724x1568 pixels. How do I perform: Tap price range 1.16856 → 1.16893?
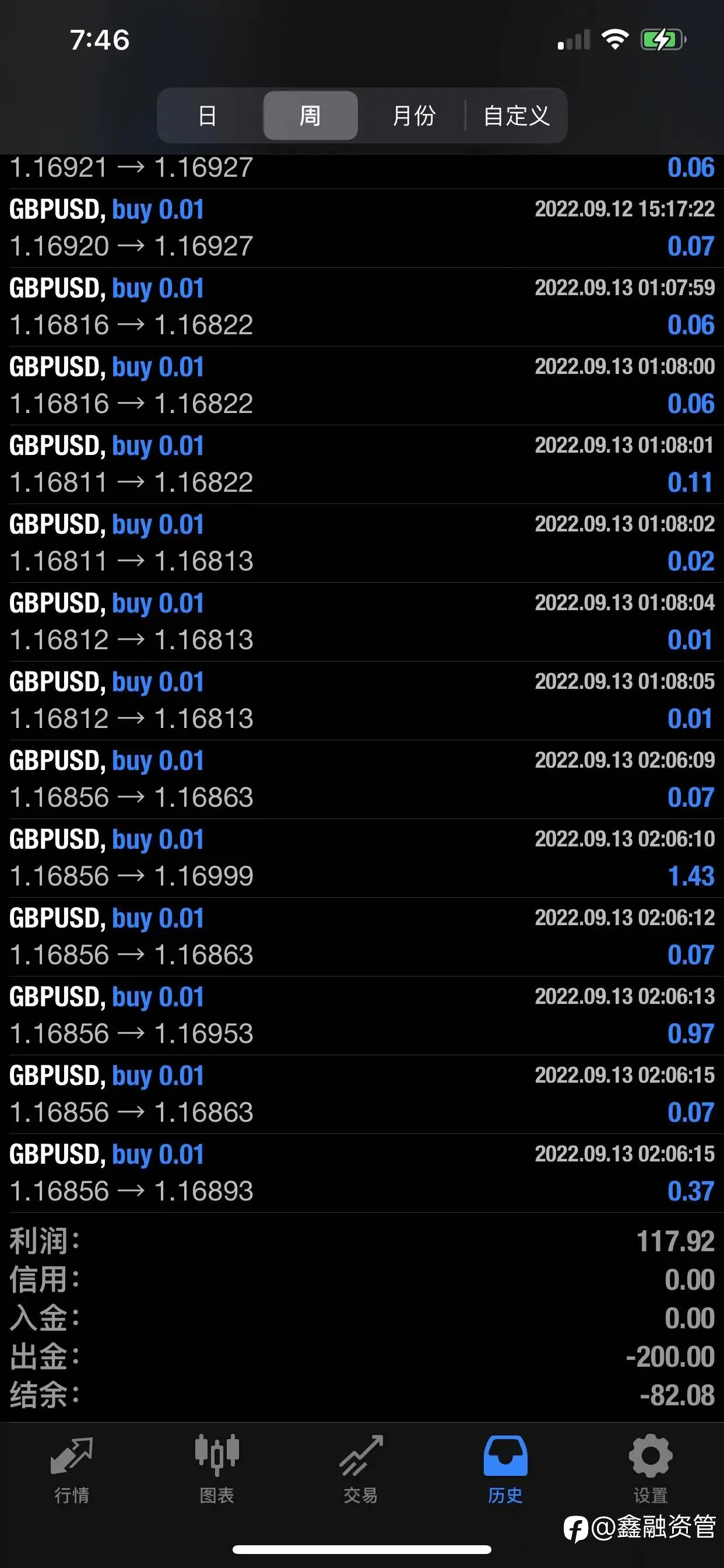131,1191
